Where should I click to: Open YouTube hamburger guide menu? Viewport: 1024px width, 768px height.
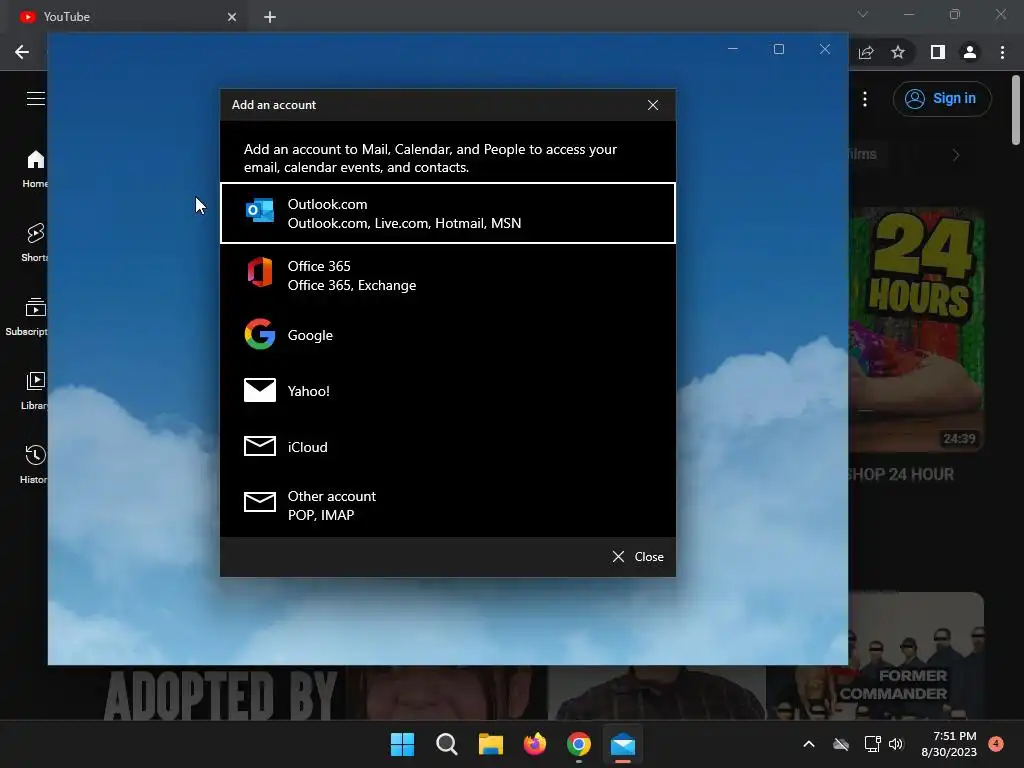tap(36, 99)
